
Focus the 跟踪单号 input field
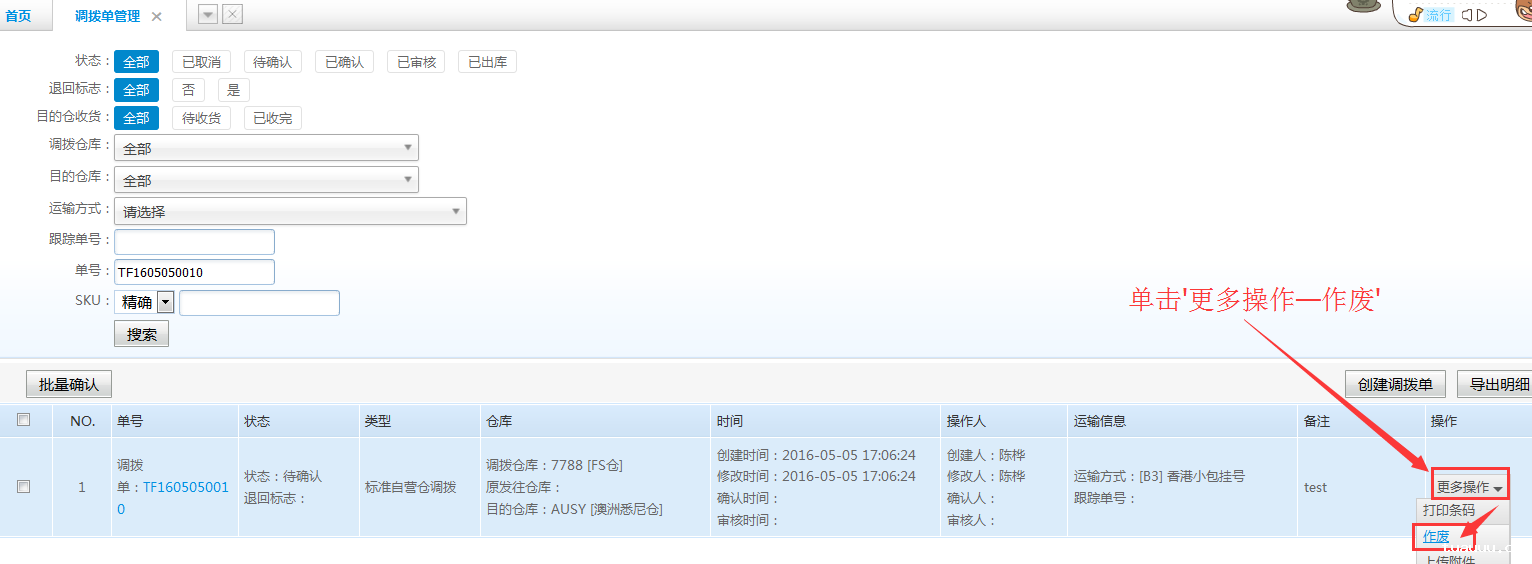(194, 242)
